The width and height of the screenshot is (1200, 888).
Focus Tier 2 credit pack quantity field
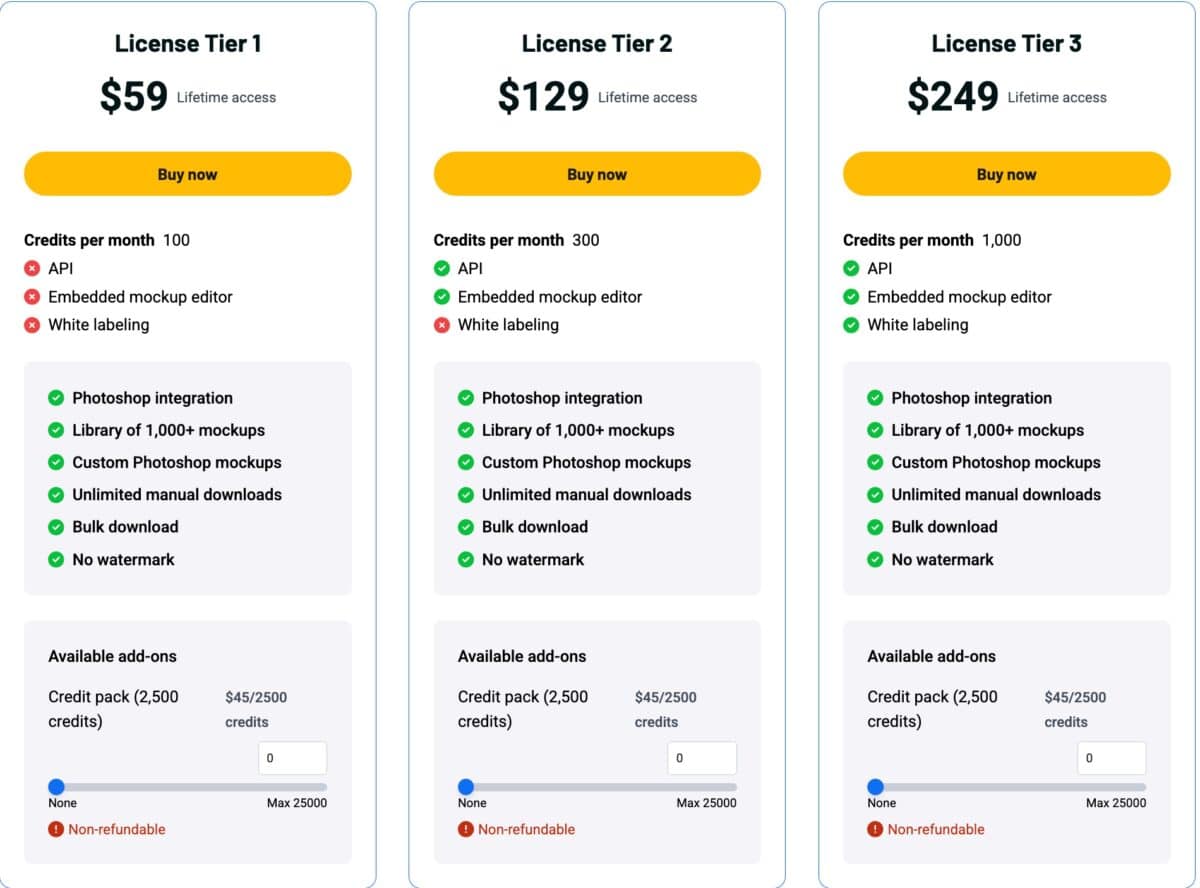702,758
